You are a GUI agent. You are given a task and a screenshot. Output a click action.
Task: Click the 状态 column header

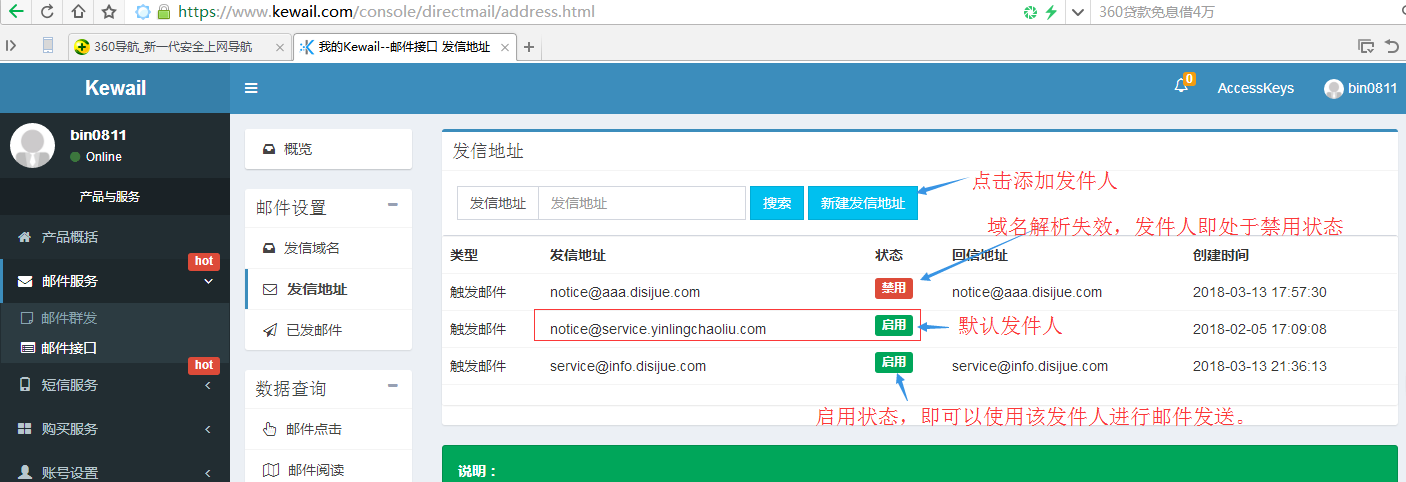pos(889,255)
